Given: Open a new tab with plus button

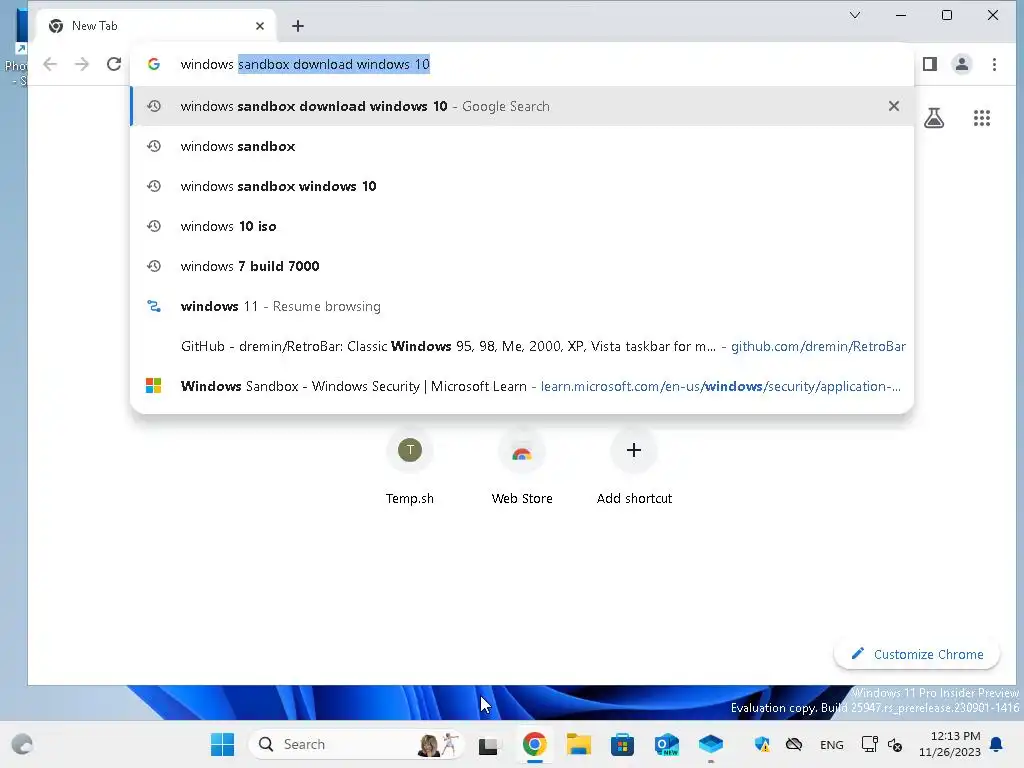Looking at the screenshot, I should (x=298, y=26).
